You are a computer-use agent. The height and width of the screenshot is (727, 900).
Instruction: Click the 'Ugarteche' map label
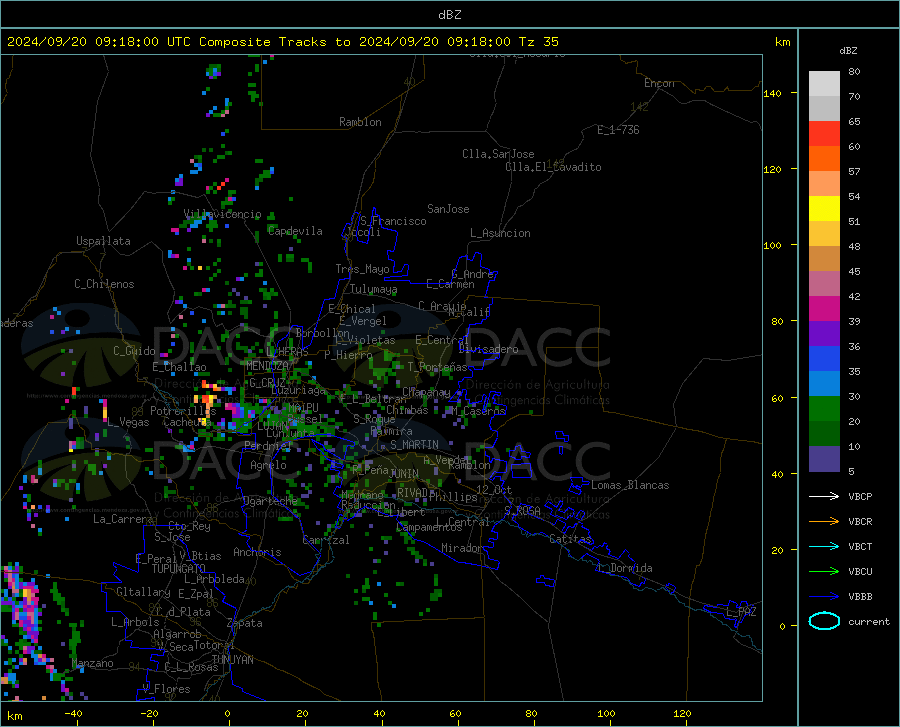pos(270,501)
